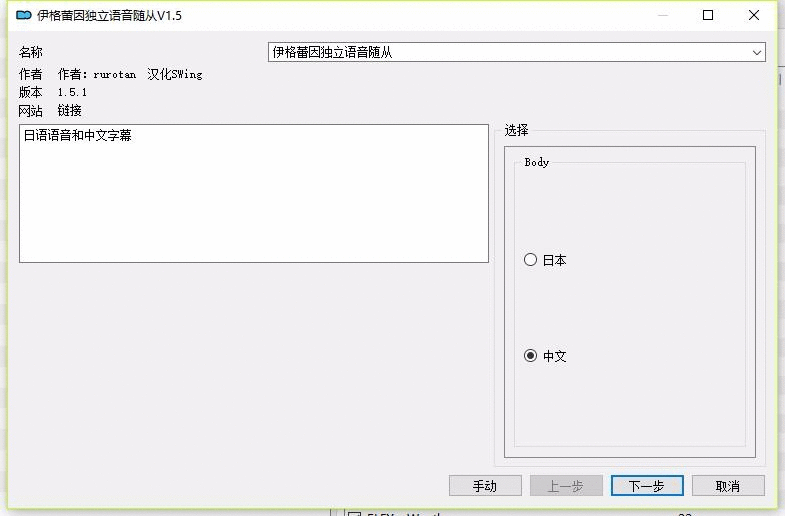Image resolution: width=785 pixels, height=516 pixels.
Task: Click the 下一步 button
Action: 647,485
